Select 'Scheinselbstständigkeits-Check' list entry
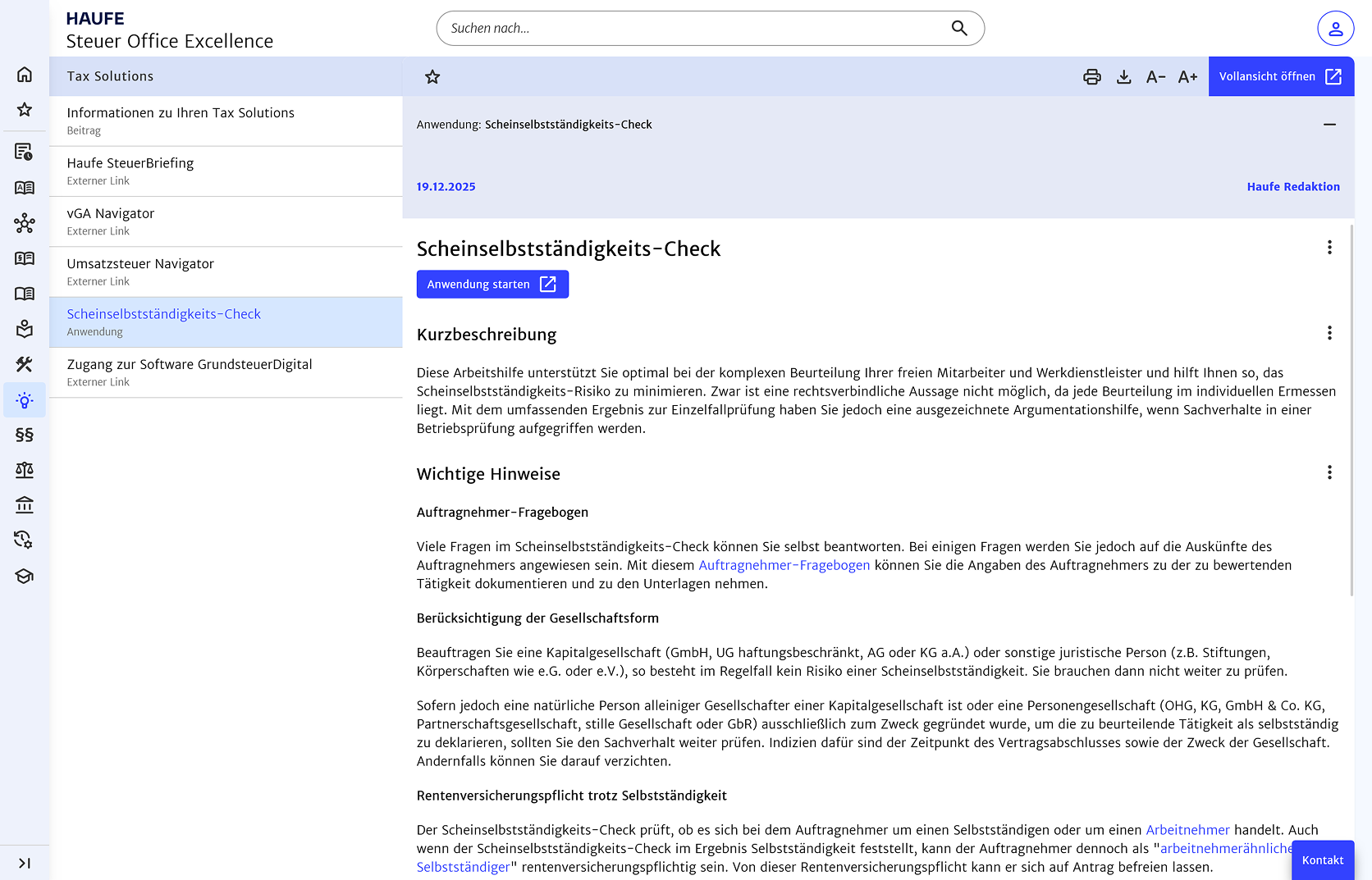Image resolution: width=1372 pixels, height=880 pixels. coord(226,322)
